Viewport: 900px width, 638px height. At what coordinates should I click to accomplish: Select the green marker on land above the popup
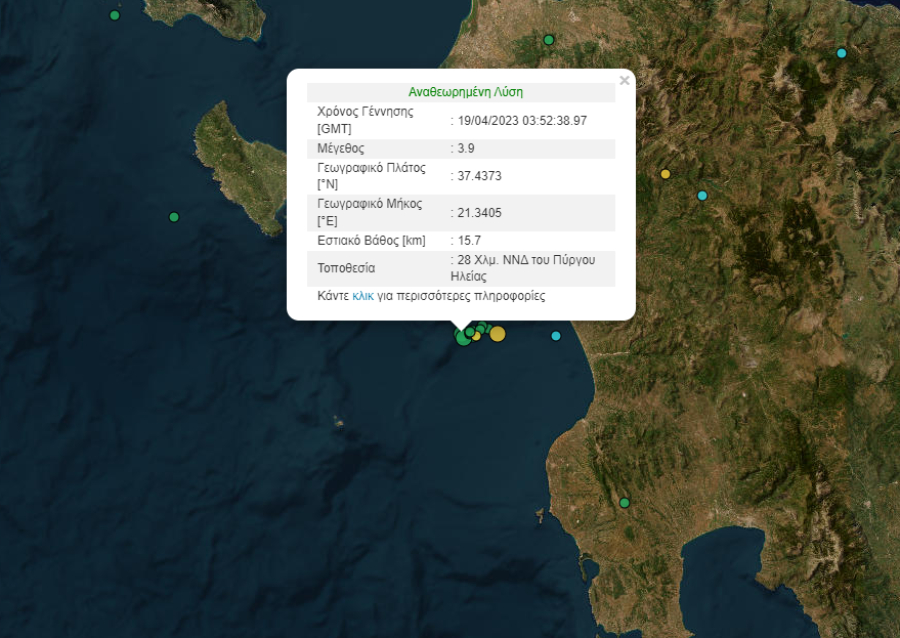548,40
